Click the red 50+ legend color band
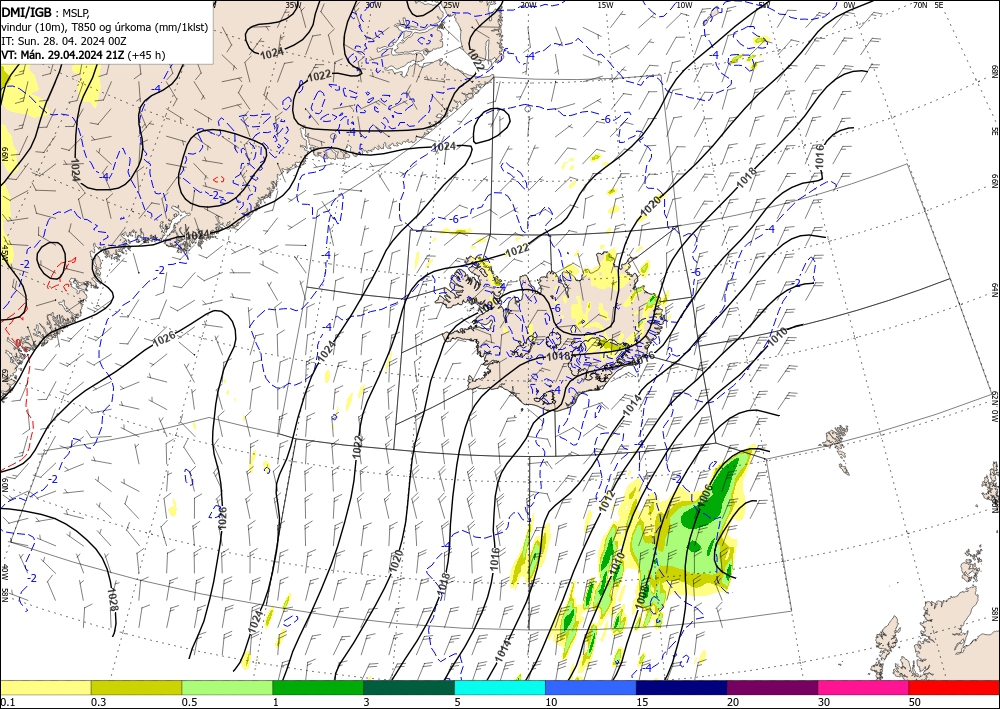The height and width of the screenshot is (709, 1000). [954, 687]
